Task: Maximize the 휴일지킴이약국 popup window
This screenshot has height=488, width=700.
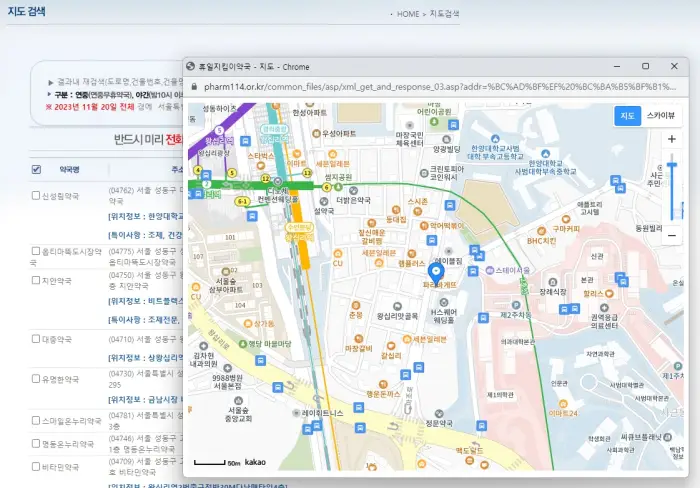Action: pyautogui.click(x=646, y=67)
